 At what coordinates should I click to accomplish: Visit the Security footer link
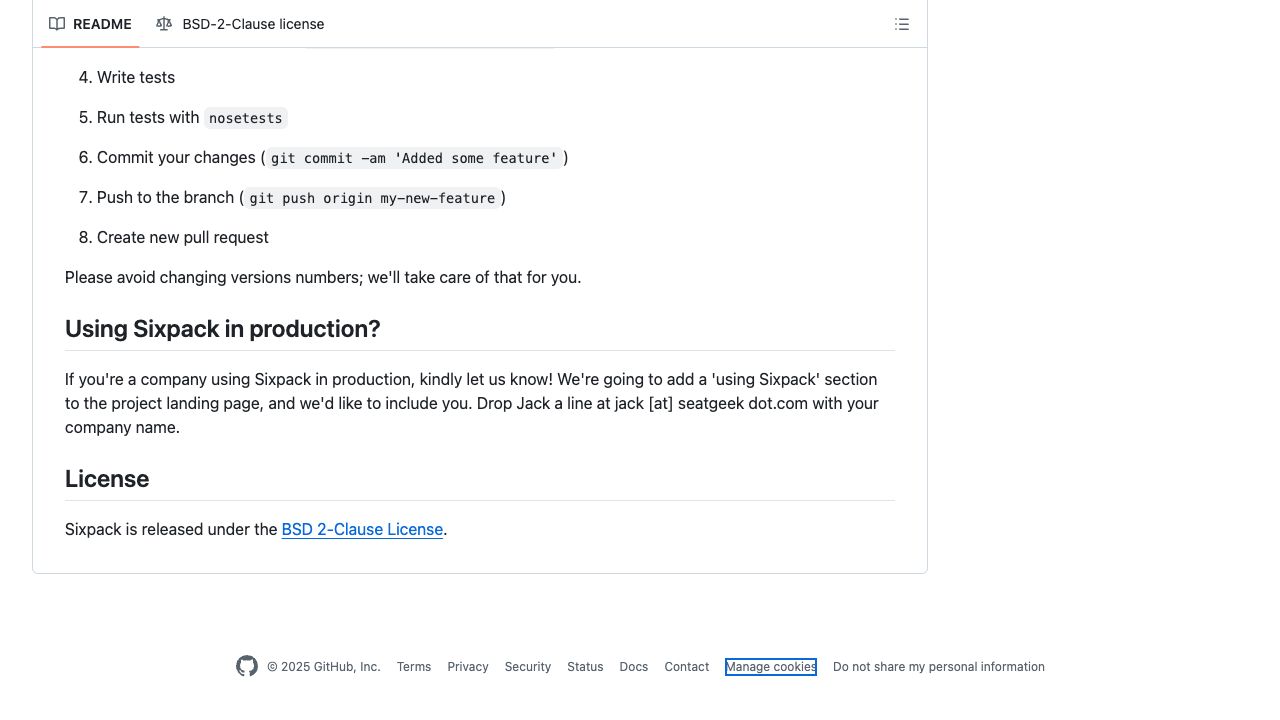point(528,667)
